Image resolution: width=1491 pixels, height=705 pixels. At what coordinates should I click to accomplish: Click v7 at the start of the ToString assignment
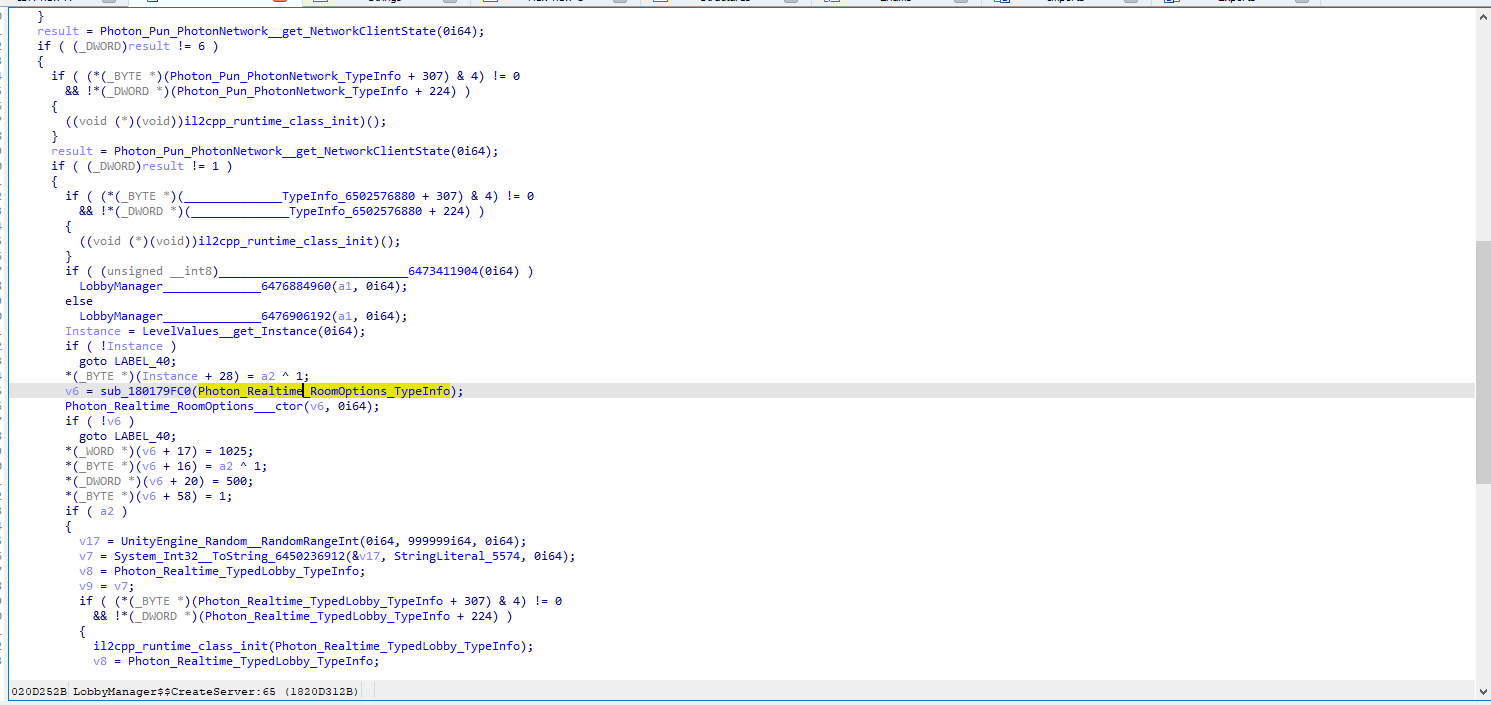[x=86, y=556]
